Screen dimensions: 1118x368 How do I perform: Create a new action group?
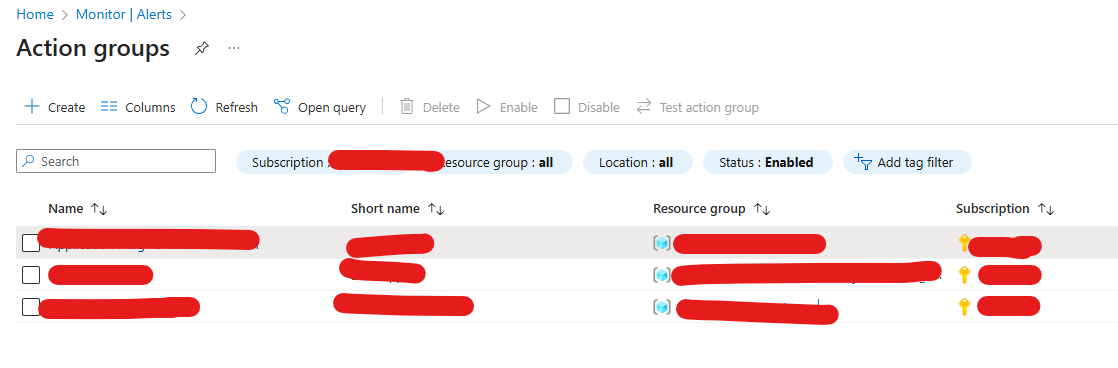[55, 107]
